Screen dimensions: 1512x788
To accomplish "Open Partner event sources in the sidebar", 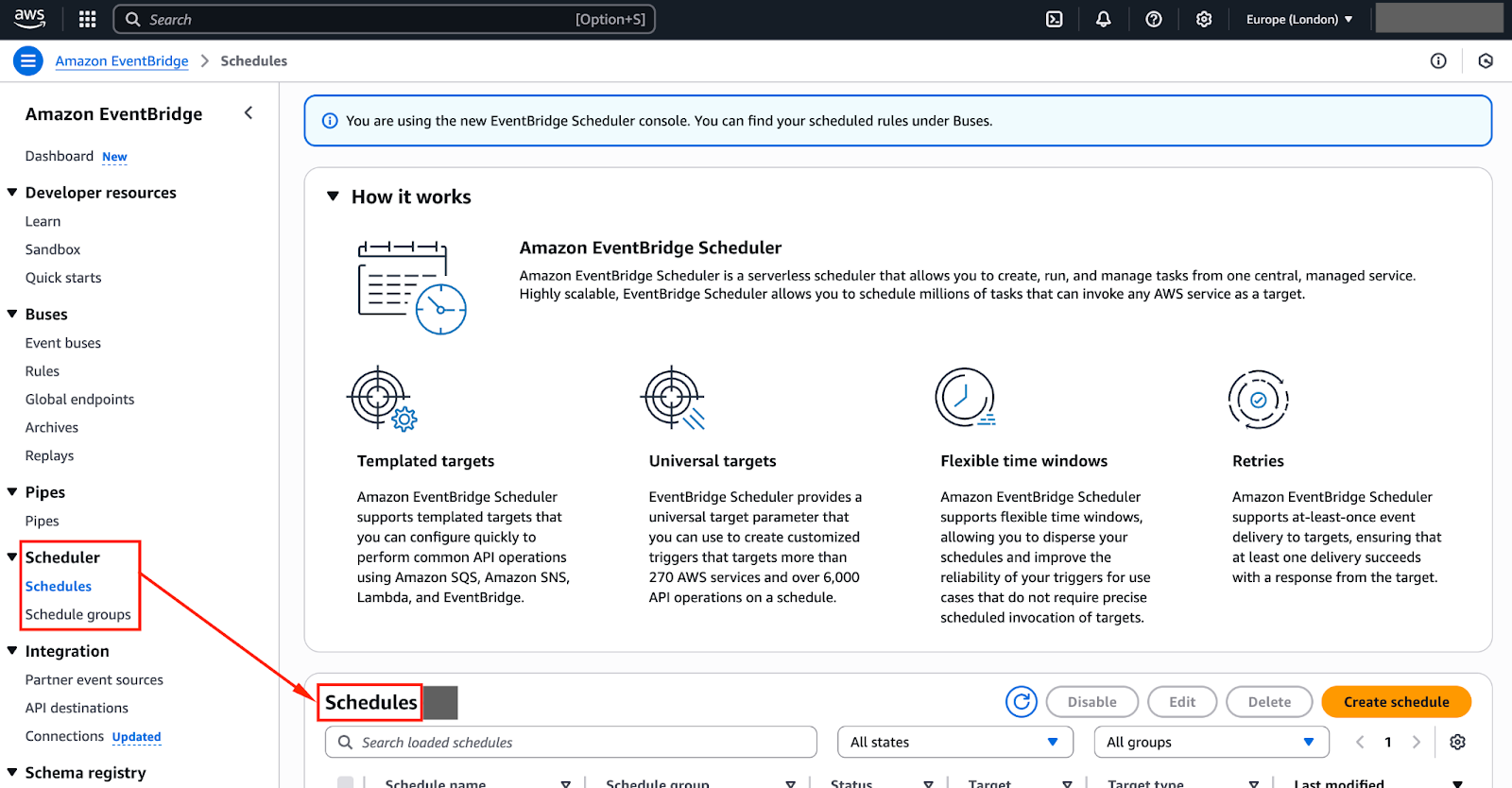I will tap(94, 679).
